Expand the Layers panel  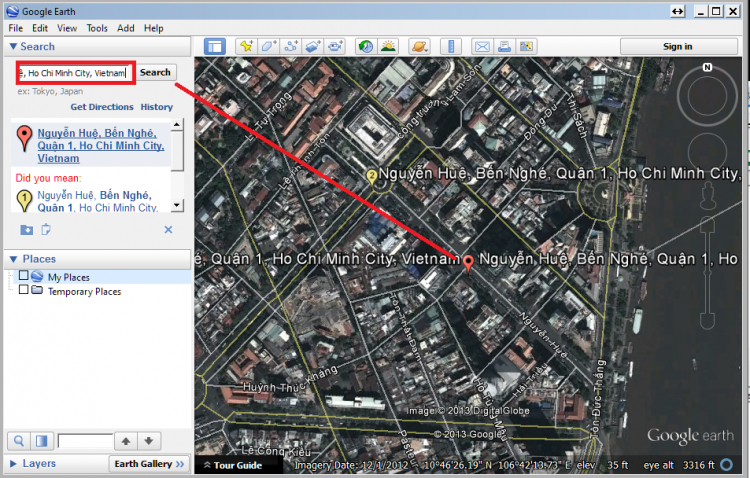[13, 464]
